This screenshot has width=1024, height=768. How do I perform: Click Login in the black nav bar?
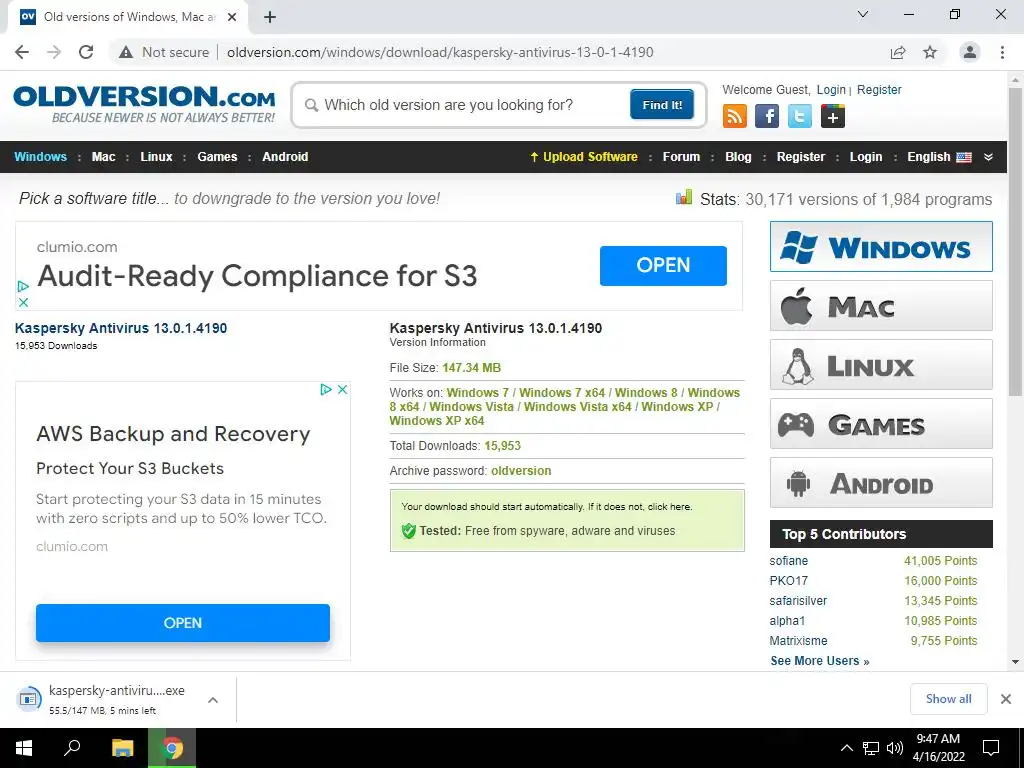865,157
